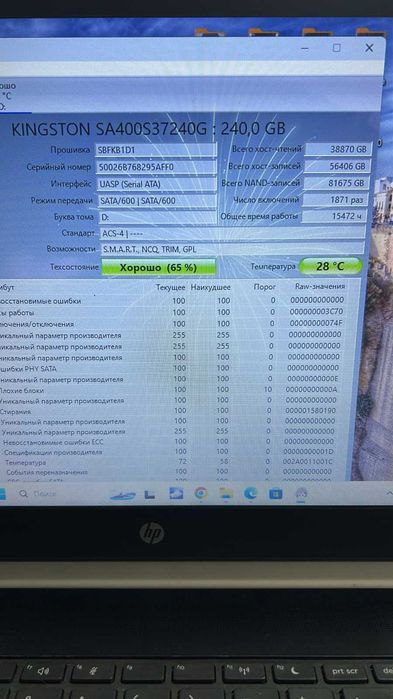Click the Техсостояние label
Image resolution: width=393 pixels, height=699 pixels.
(74, 267)
